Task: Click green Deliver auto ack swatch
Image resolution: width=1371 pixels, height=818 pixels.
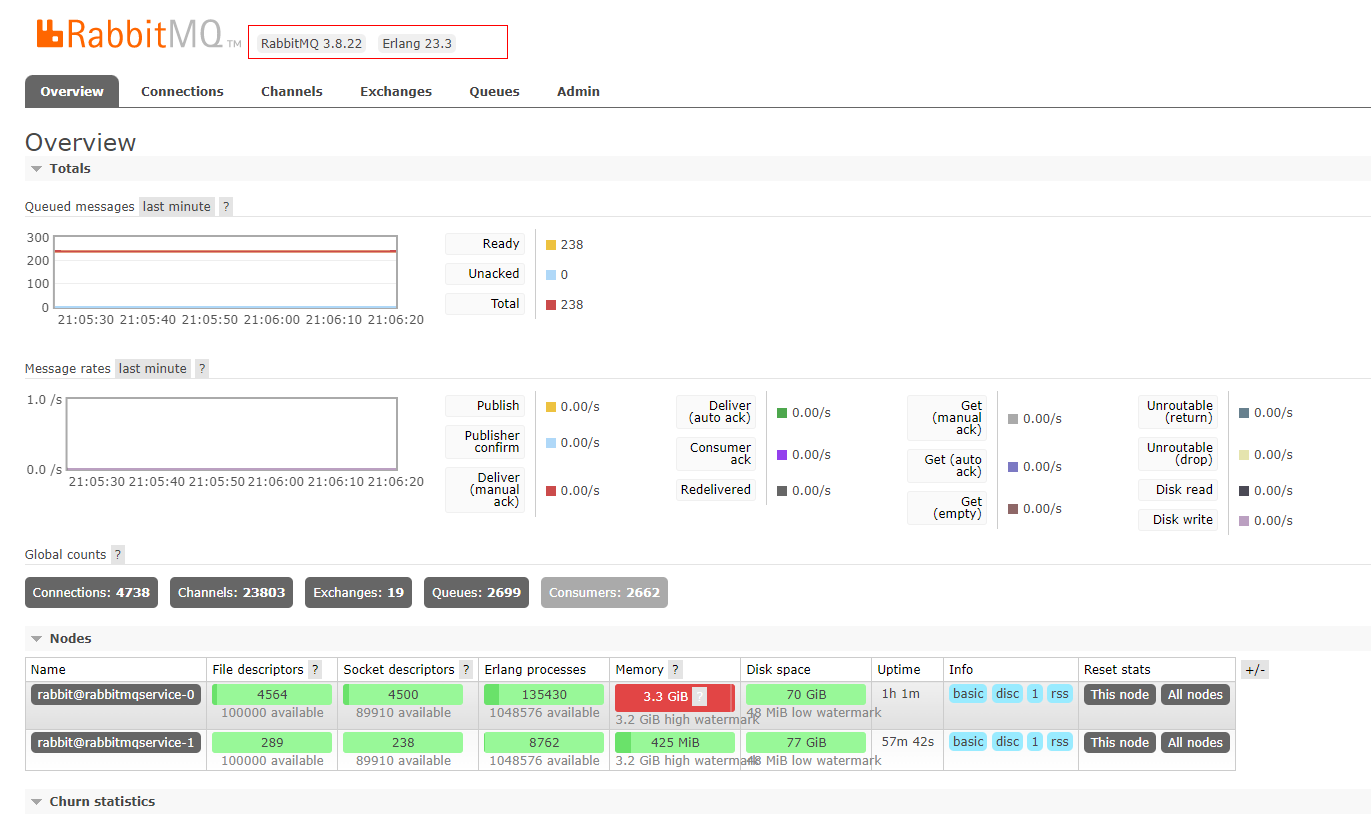Action: [x=782, y=413]
